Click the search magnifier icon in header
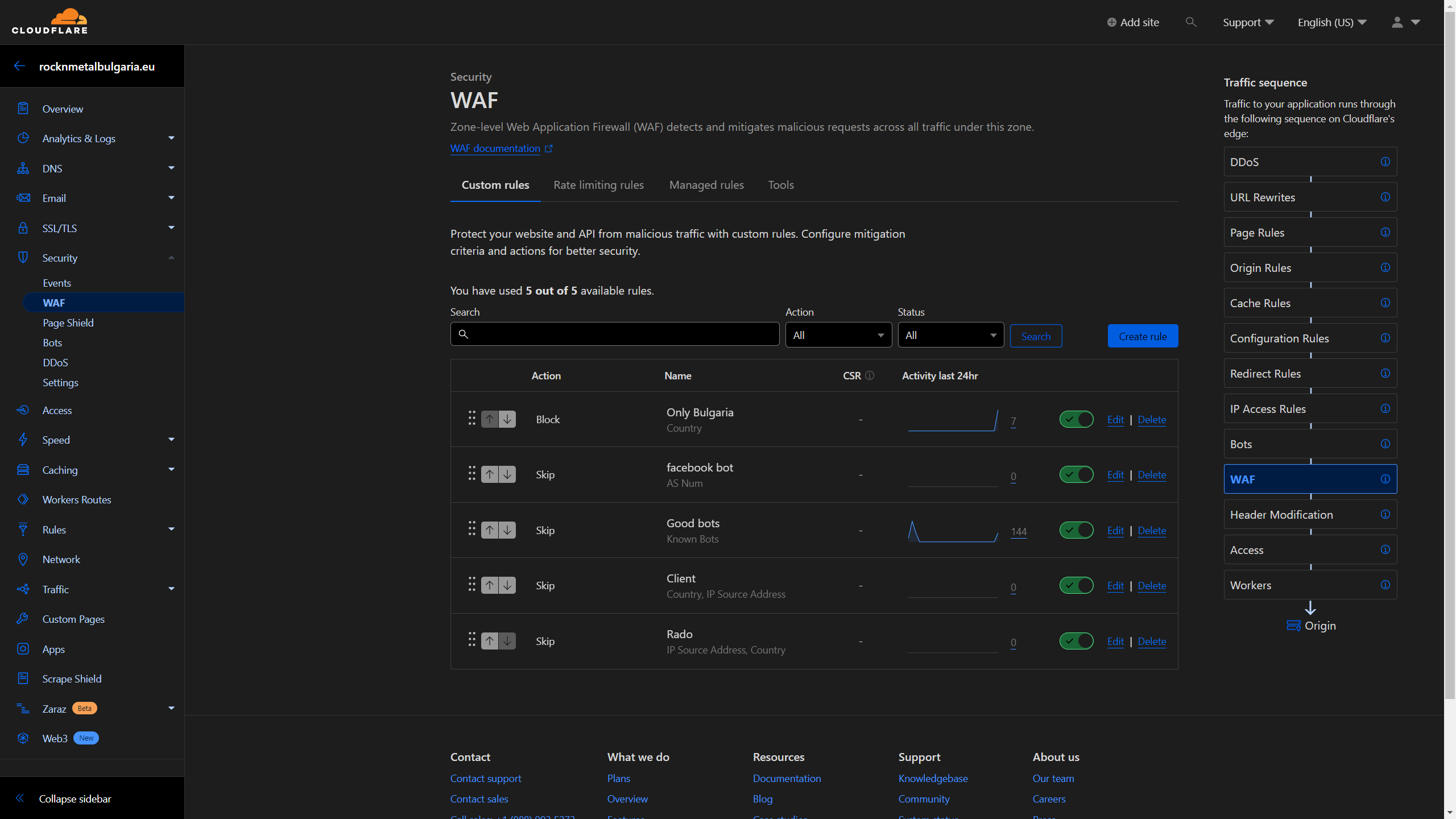The width and height of the screenshot is (1456, 819). (x=1191, y=22)
